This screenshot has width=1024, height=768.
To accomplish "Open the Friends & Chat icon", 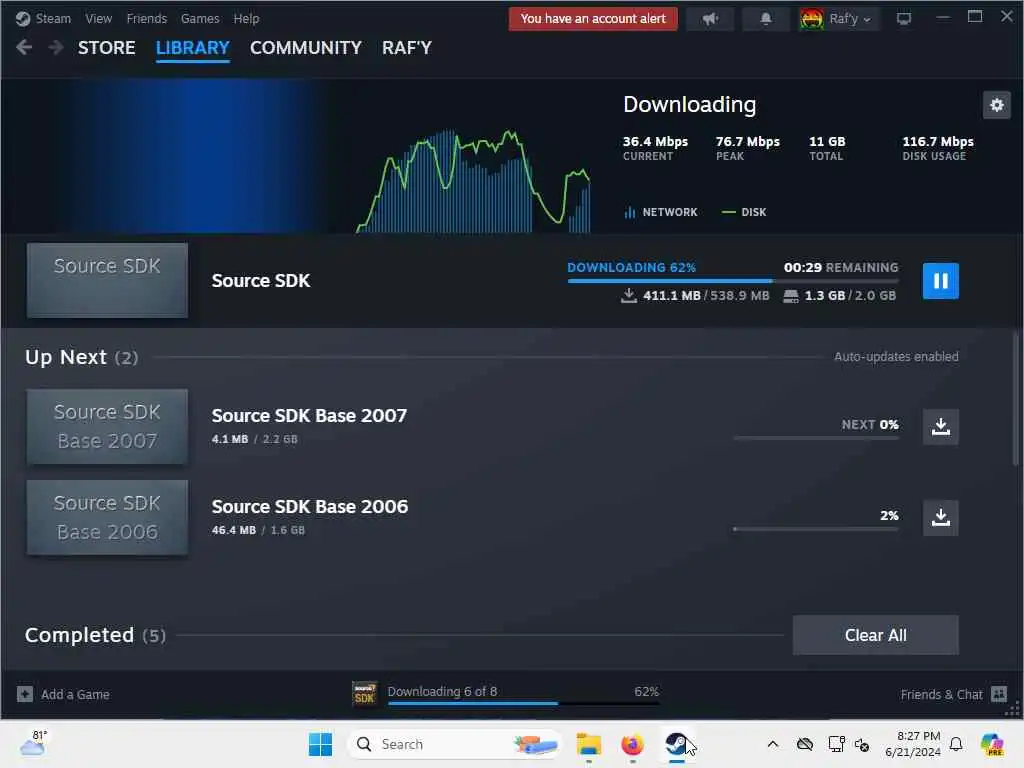I will coord(999,694).
